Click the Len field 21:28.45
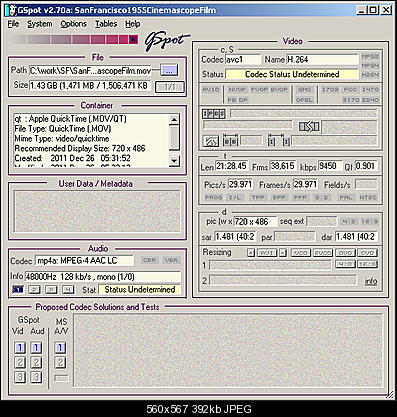Image resolution: width=397 pixels, height=417 pixels. (232, 166)
